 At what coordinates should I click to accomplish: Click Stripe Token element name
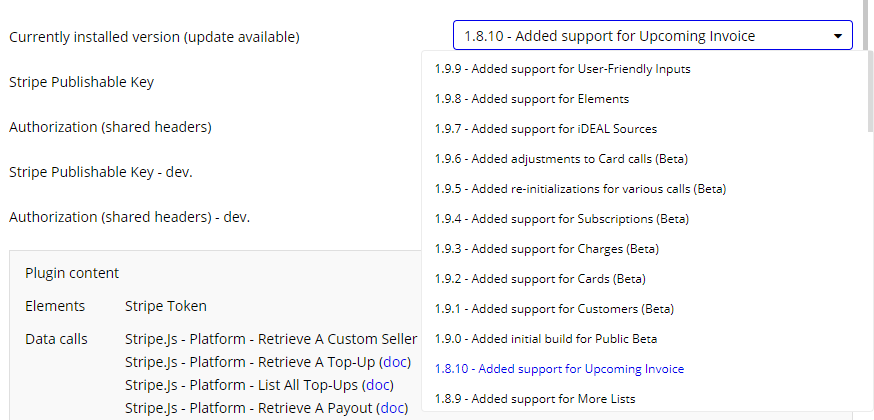point(166,306)
